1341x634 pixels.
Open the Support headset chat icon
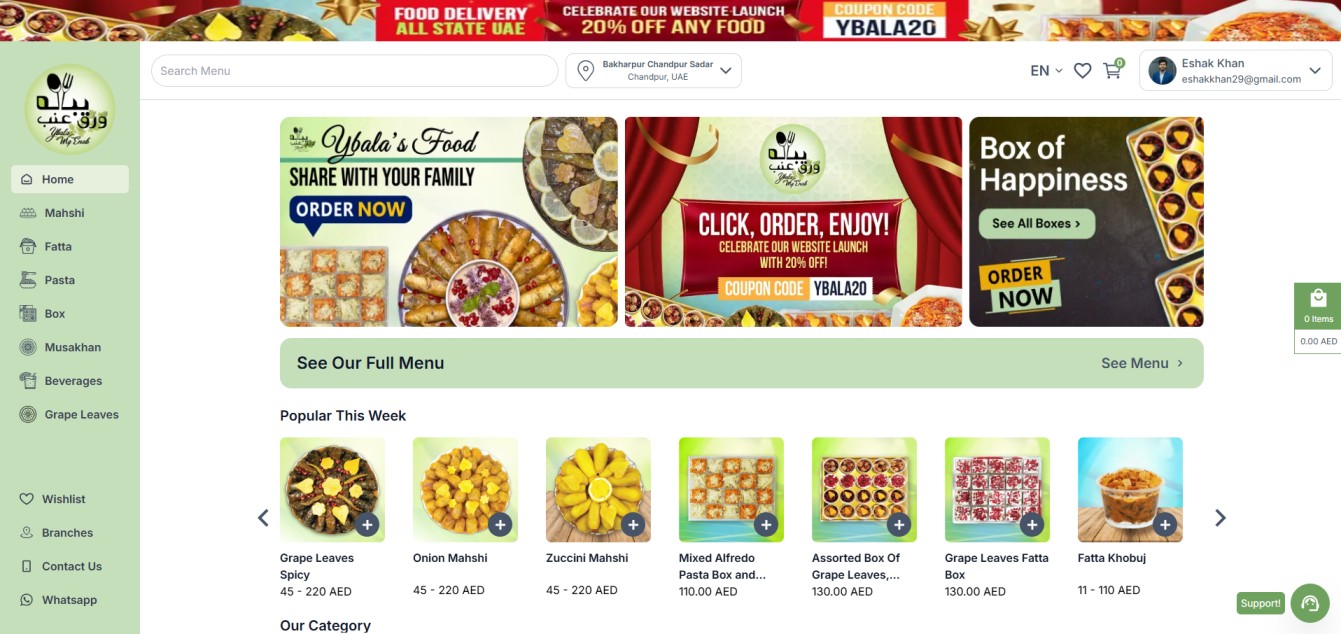pos(1309,603)
